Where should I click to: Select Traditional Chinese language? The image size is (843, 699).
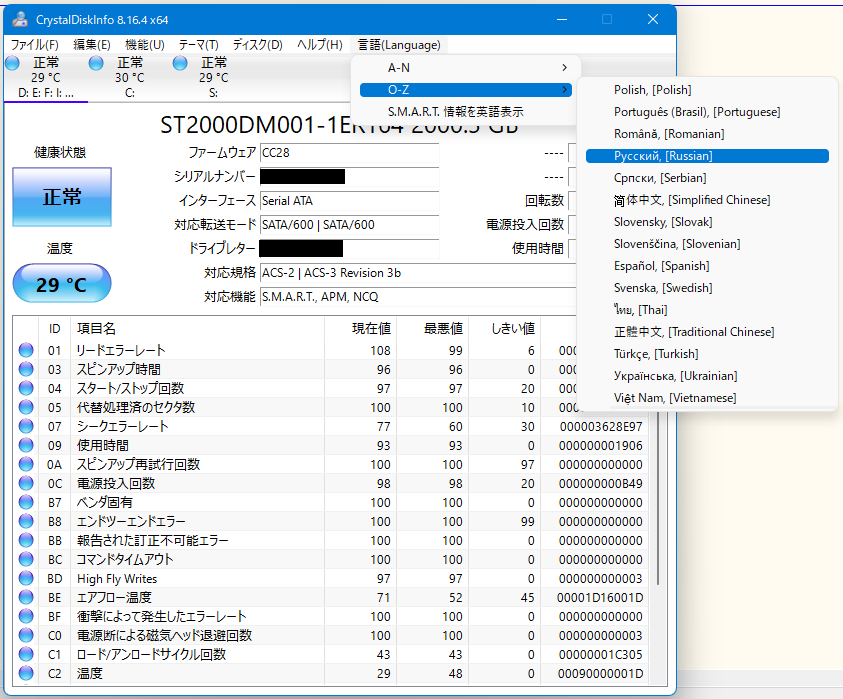pos(707,332)
